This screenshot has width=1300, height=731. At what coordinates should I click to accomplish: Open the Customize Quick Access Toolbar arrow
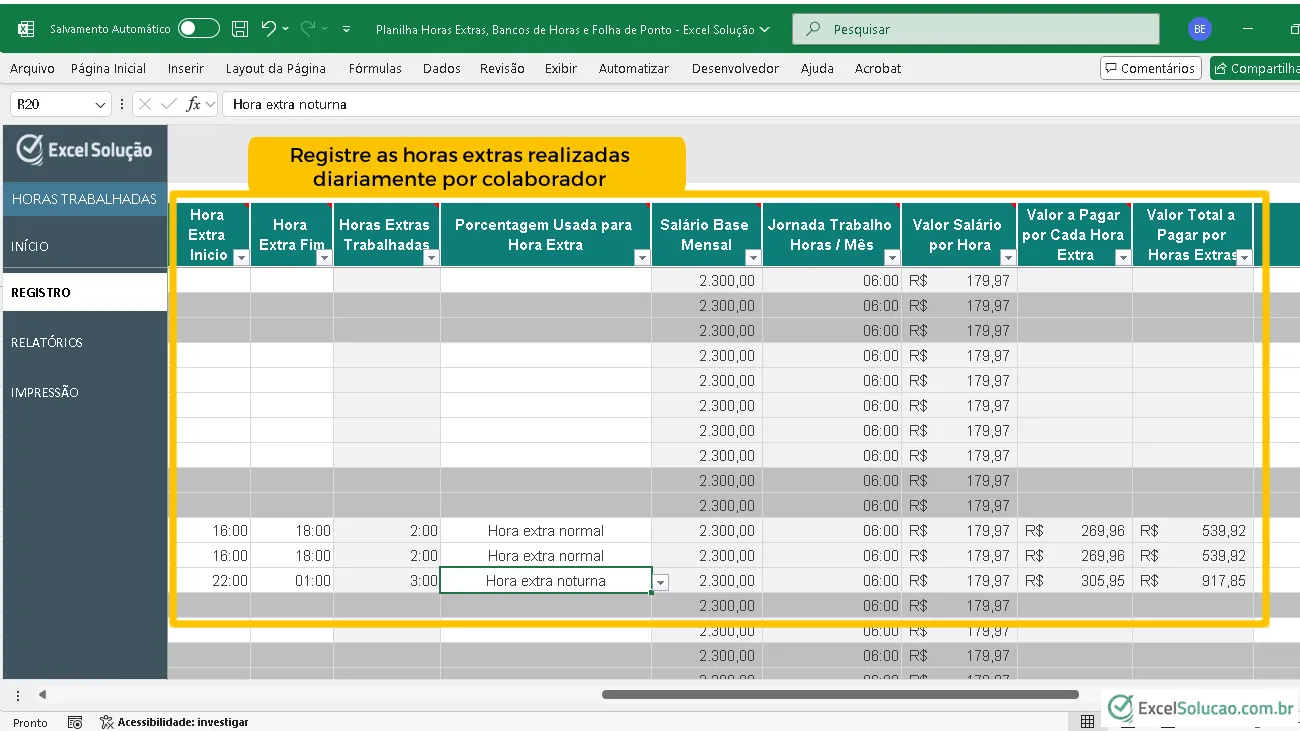pyautogui.click(x=347, y=29)
